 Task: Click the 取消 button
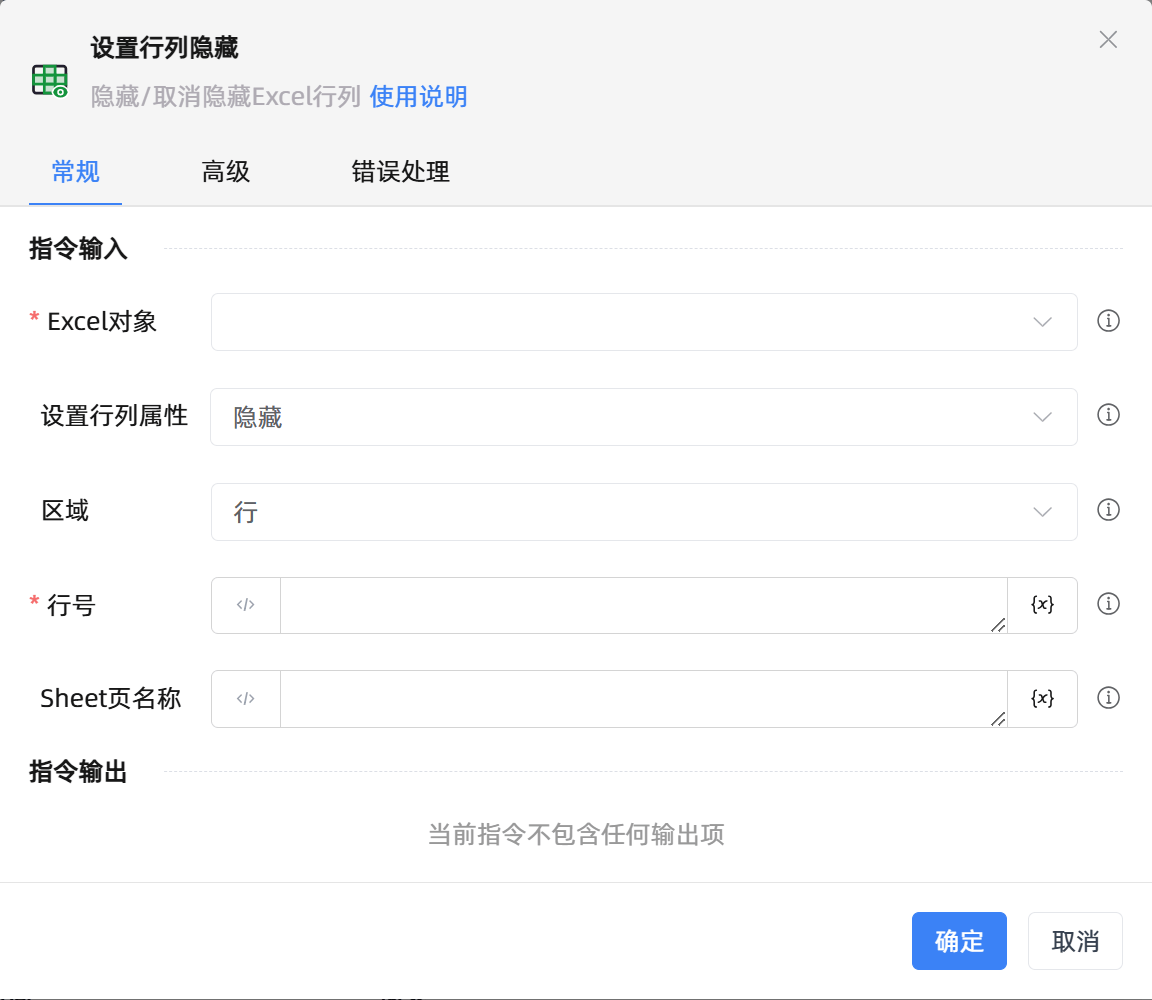tap(1075, 941)
